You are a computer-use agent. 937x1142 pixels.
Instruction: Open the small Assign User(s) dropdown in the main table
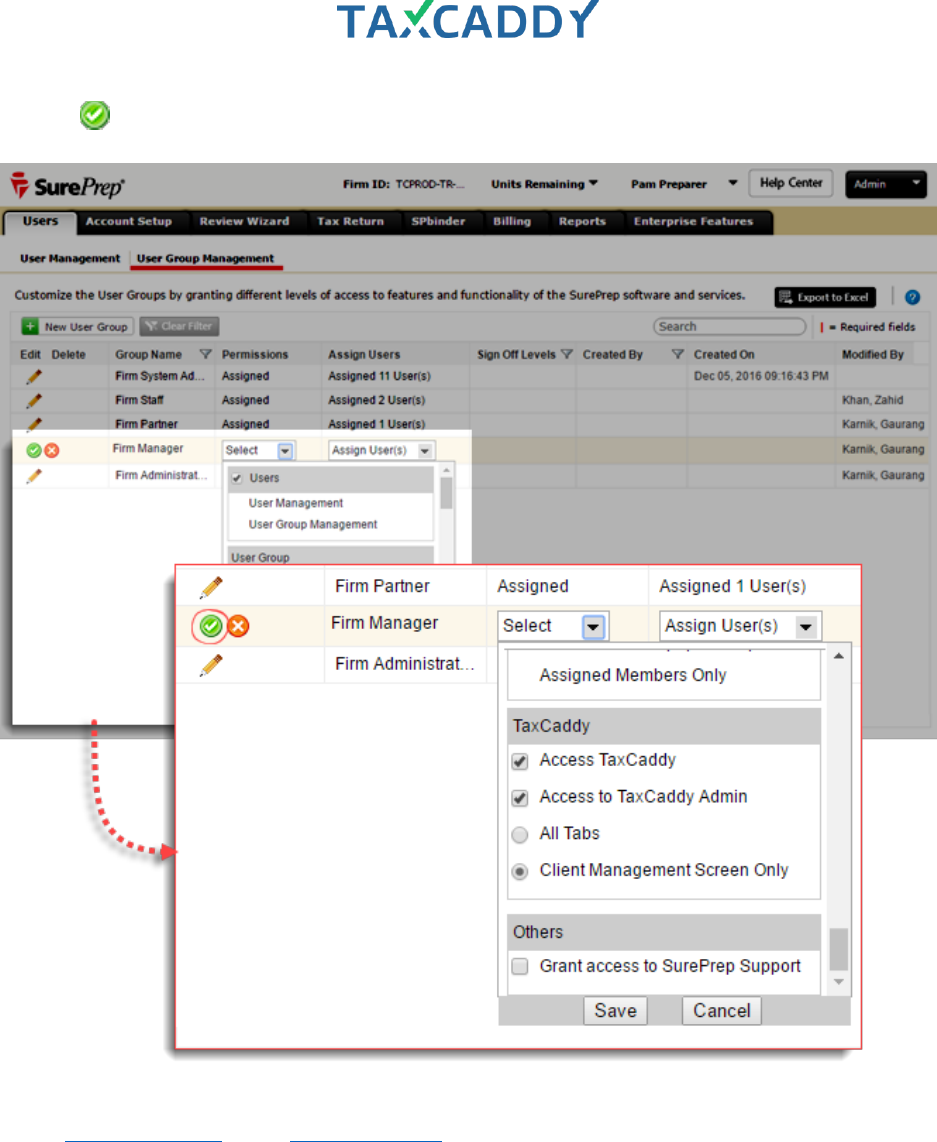point(381,451)
